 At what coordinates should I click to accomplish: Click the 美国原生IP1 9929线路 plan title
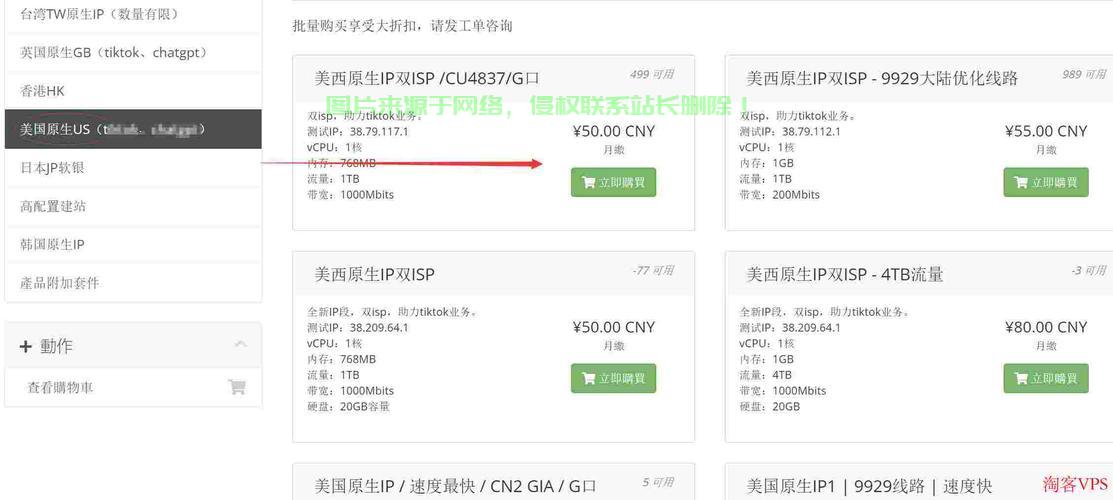click(x=869, y=487)
